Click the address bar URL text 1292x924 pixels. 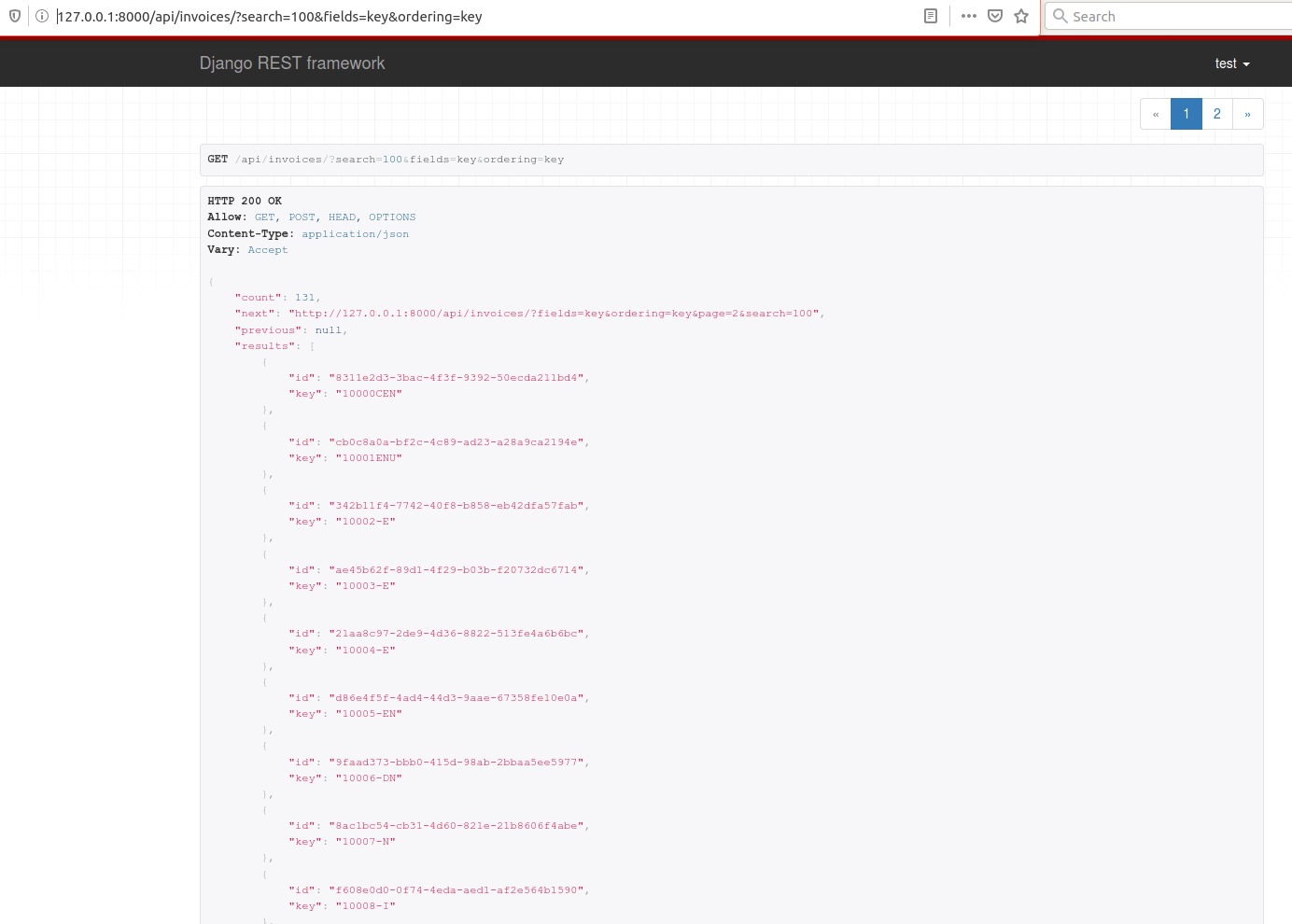pyautogui.click(x=269, y=17)
